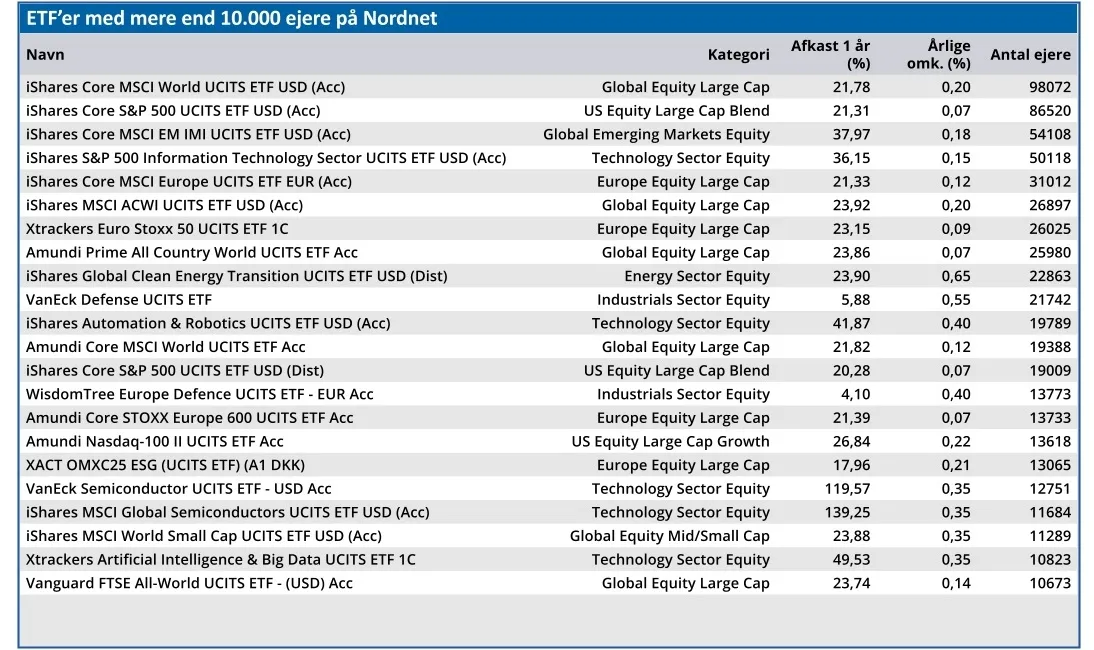The width and height of the screenshot is (1094, 650).
Task: Click owner count '22863'
Action: pos(1050,276)
